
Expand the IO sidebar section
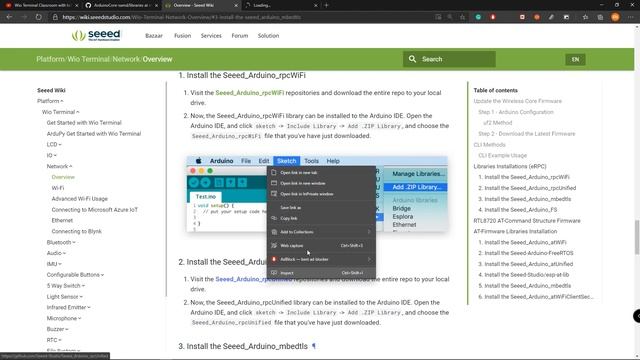(x=51, y=155)
